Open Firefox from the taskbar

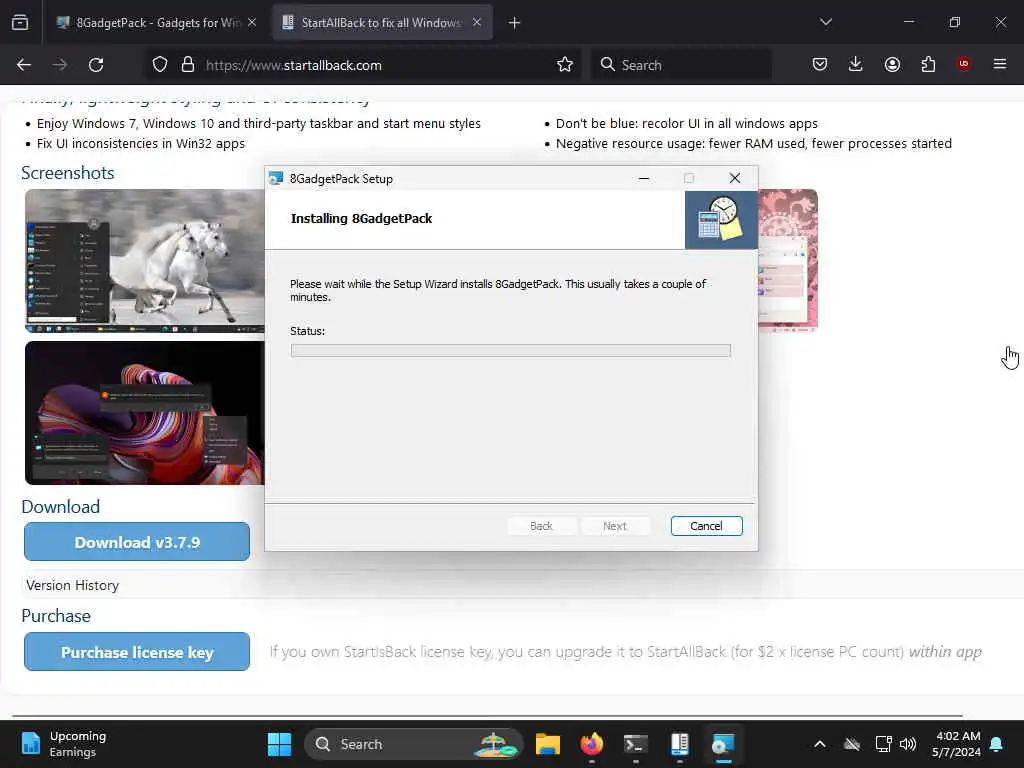pos(592,744)
